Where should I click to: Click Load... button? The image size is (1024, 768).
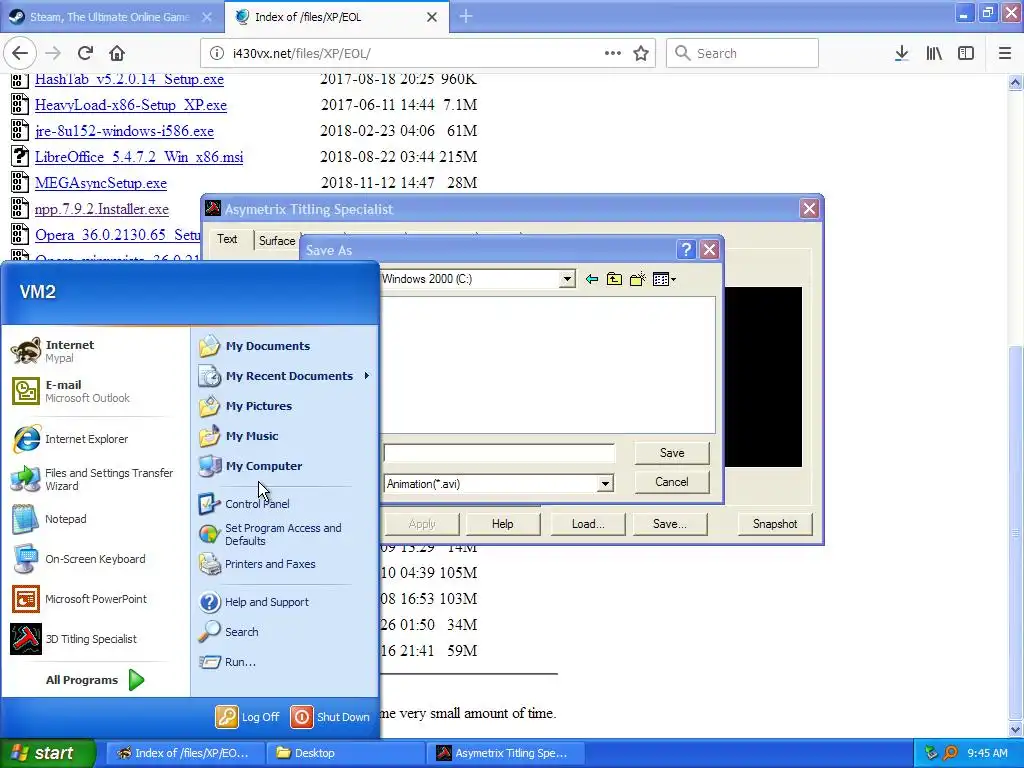point(588,524)
